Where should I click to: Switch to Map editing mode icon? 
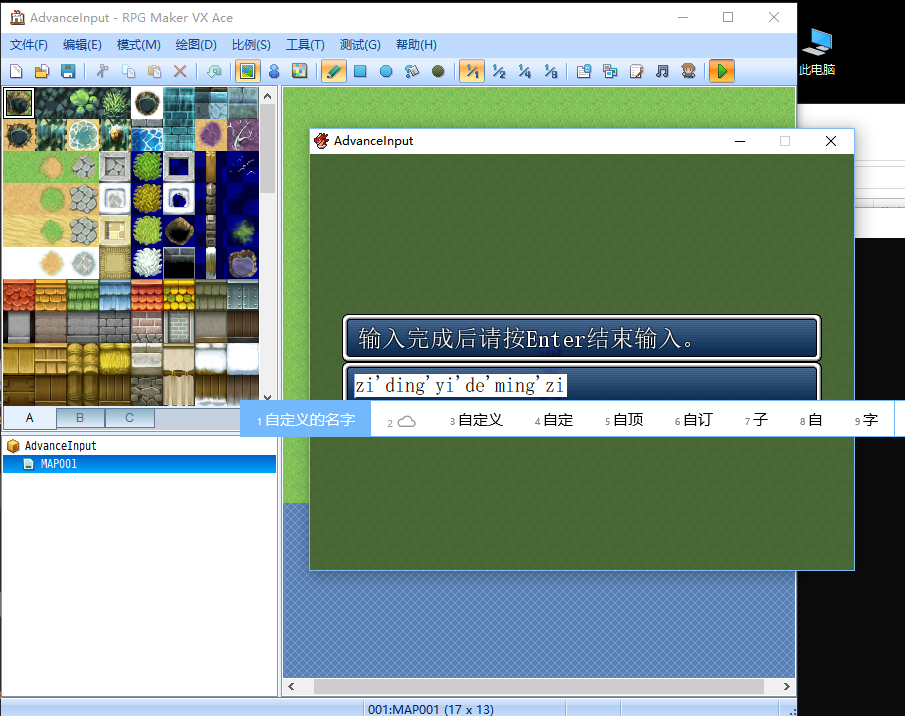click(248, 71)
